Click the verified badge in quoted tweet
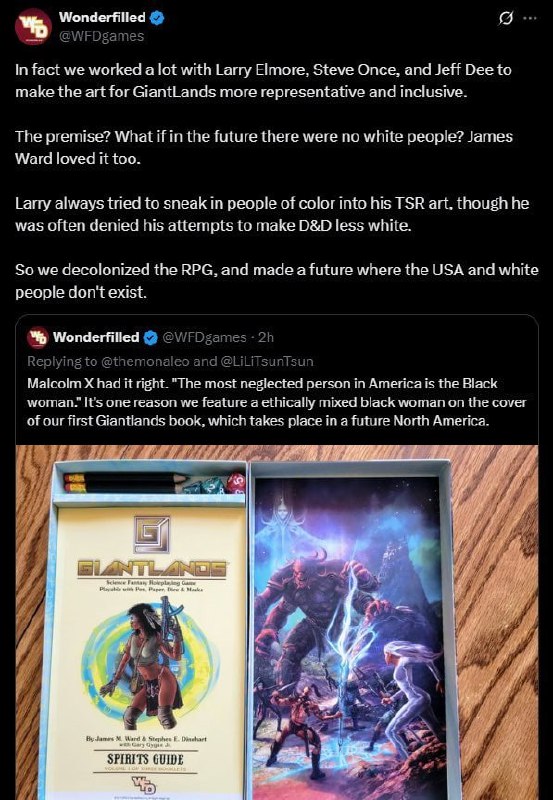 150,337
